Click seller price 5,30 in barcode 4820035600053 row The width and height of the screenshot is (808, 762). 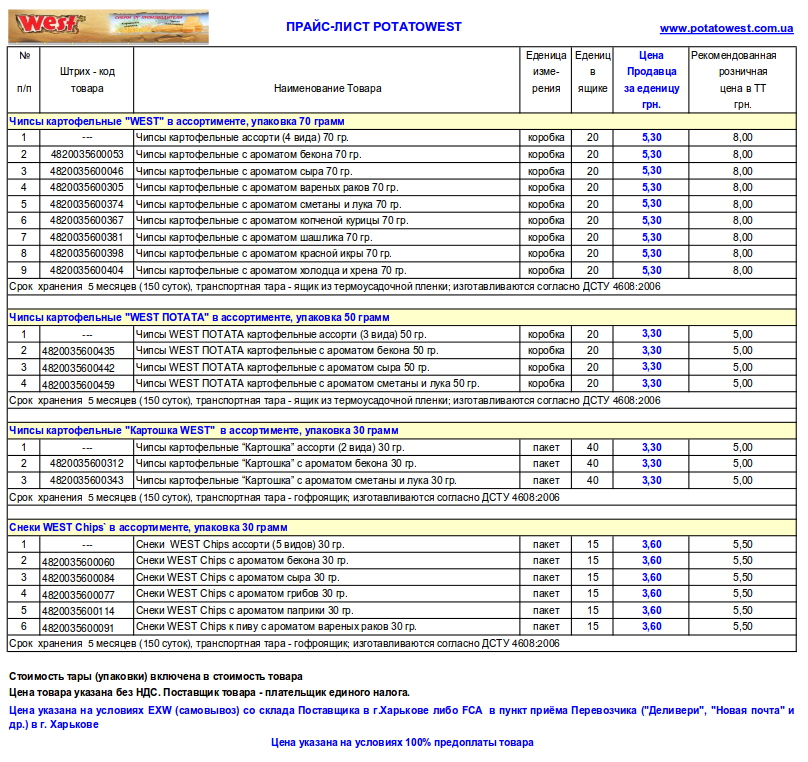click(x=652, y=155)
